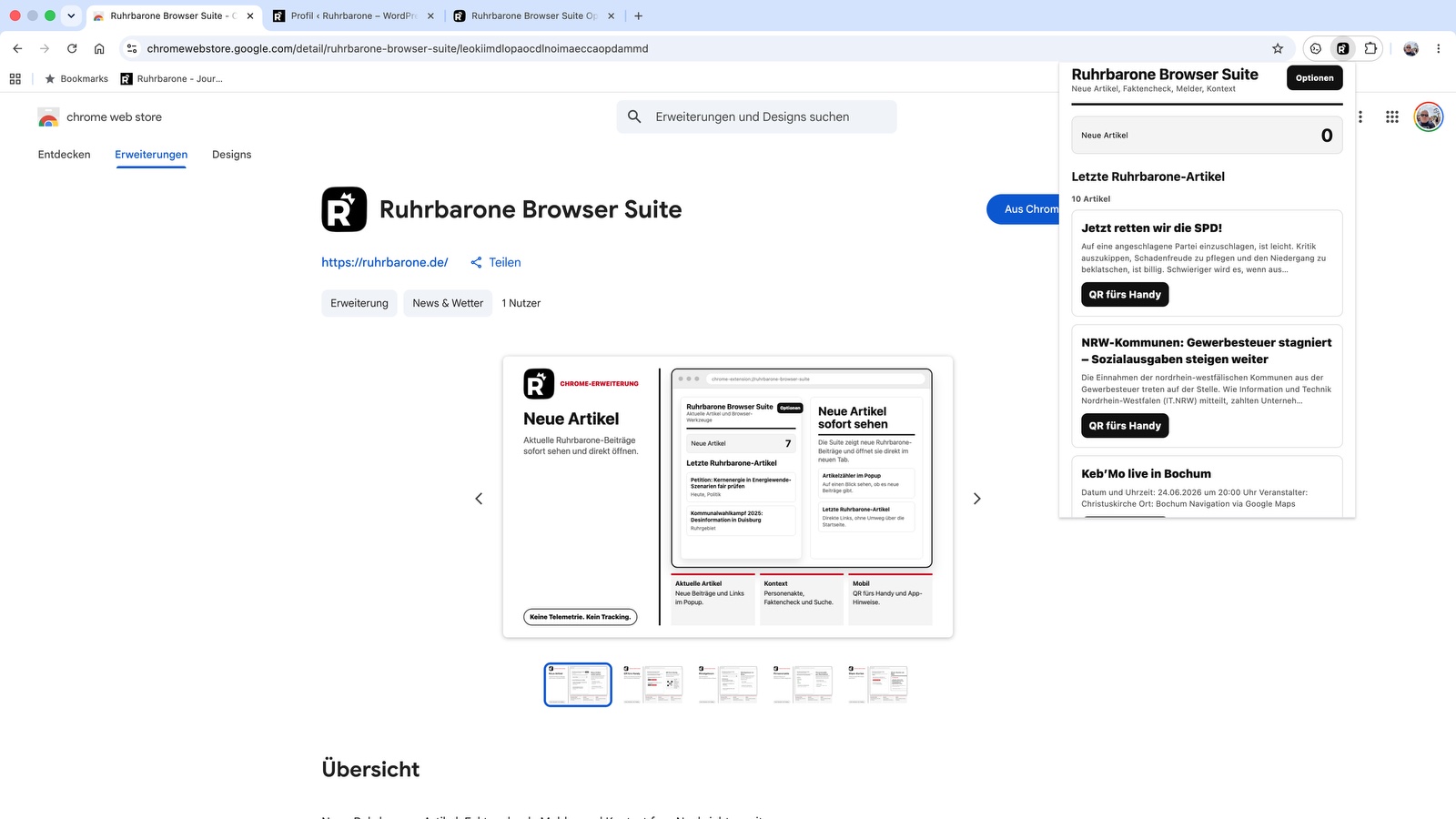Click the search magnifier icon

click(634, 116)
